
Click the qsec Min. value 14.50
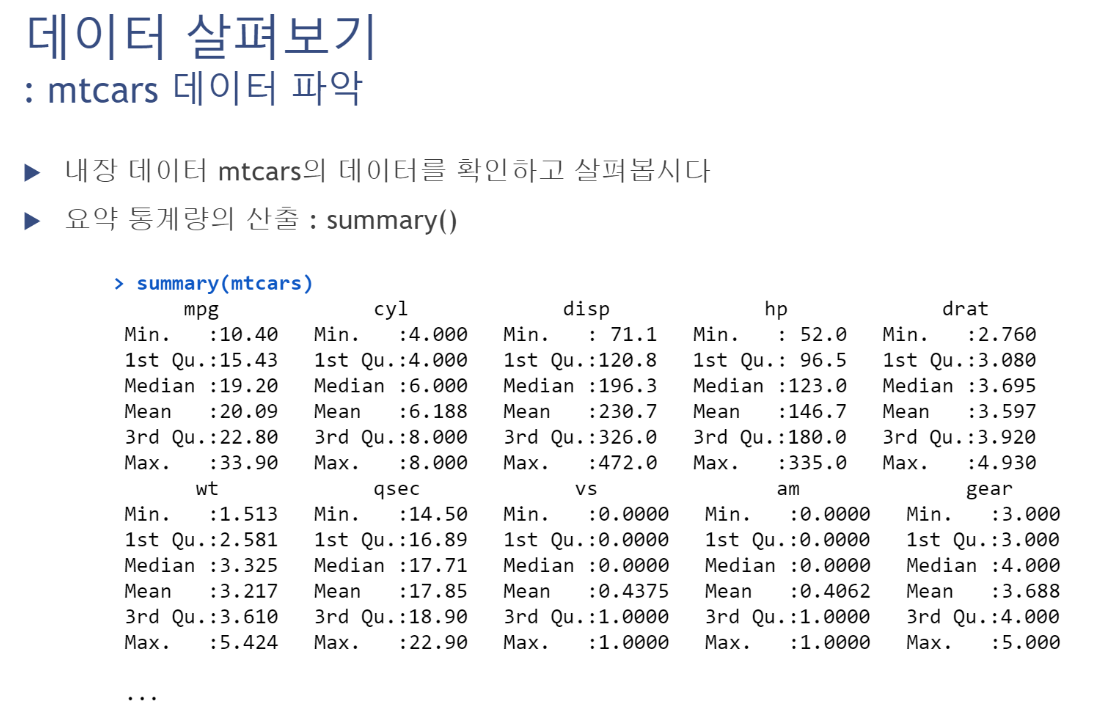click(438, 514)
